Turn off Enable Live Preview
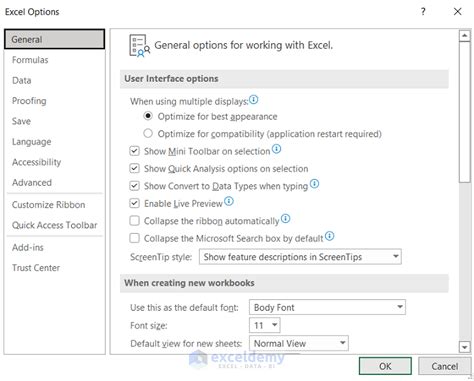The width and height of the screenshot is (474, 381). pos(134,203)
